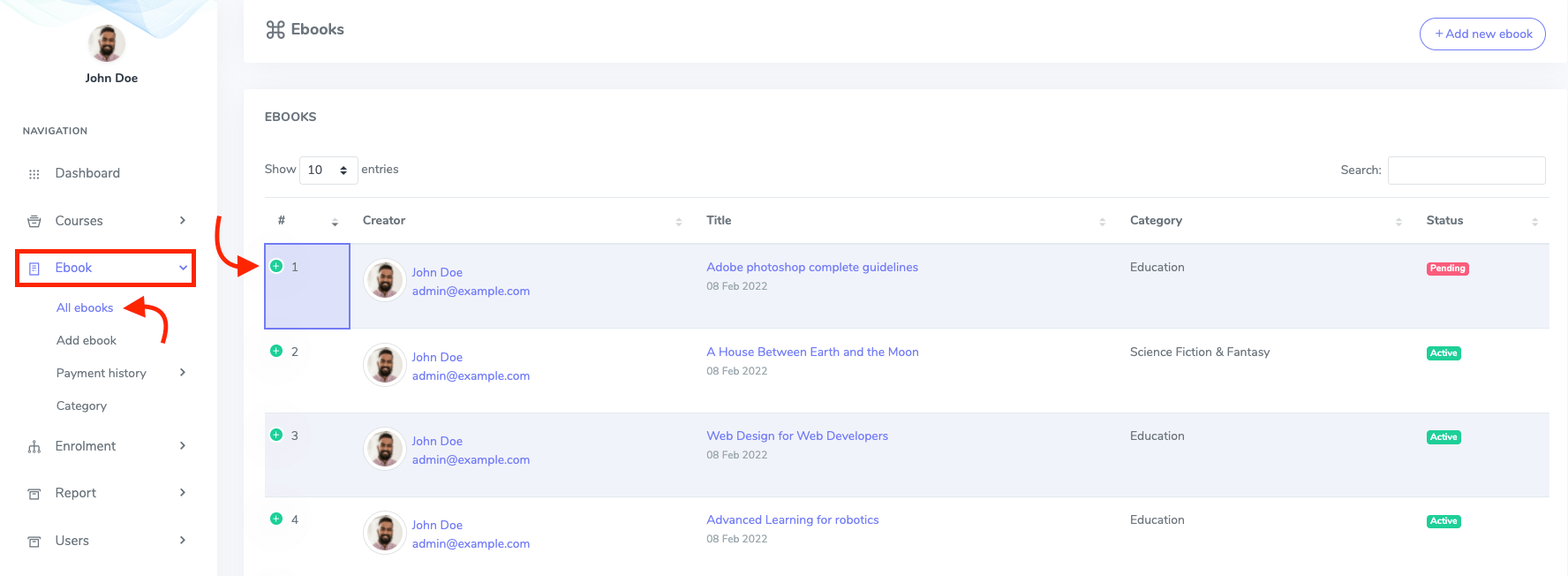Click the John Doe profile avatar in sidebar

[107, 43]
